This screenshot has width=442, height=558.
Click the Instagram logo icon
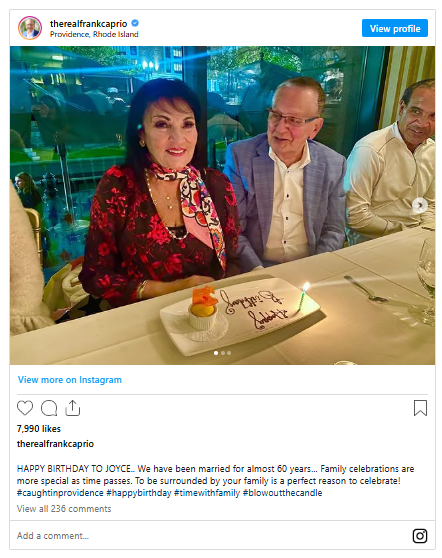coord(420,536)
